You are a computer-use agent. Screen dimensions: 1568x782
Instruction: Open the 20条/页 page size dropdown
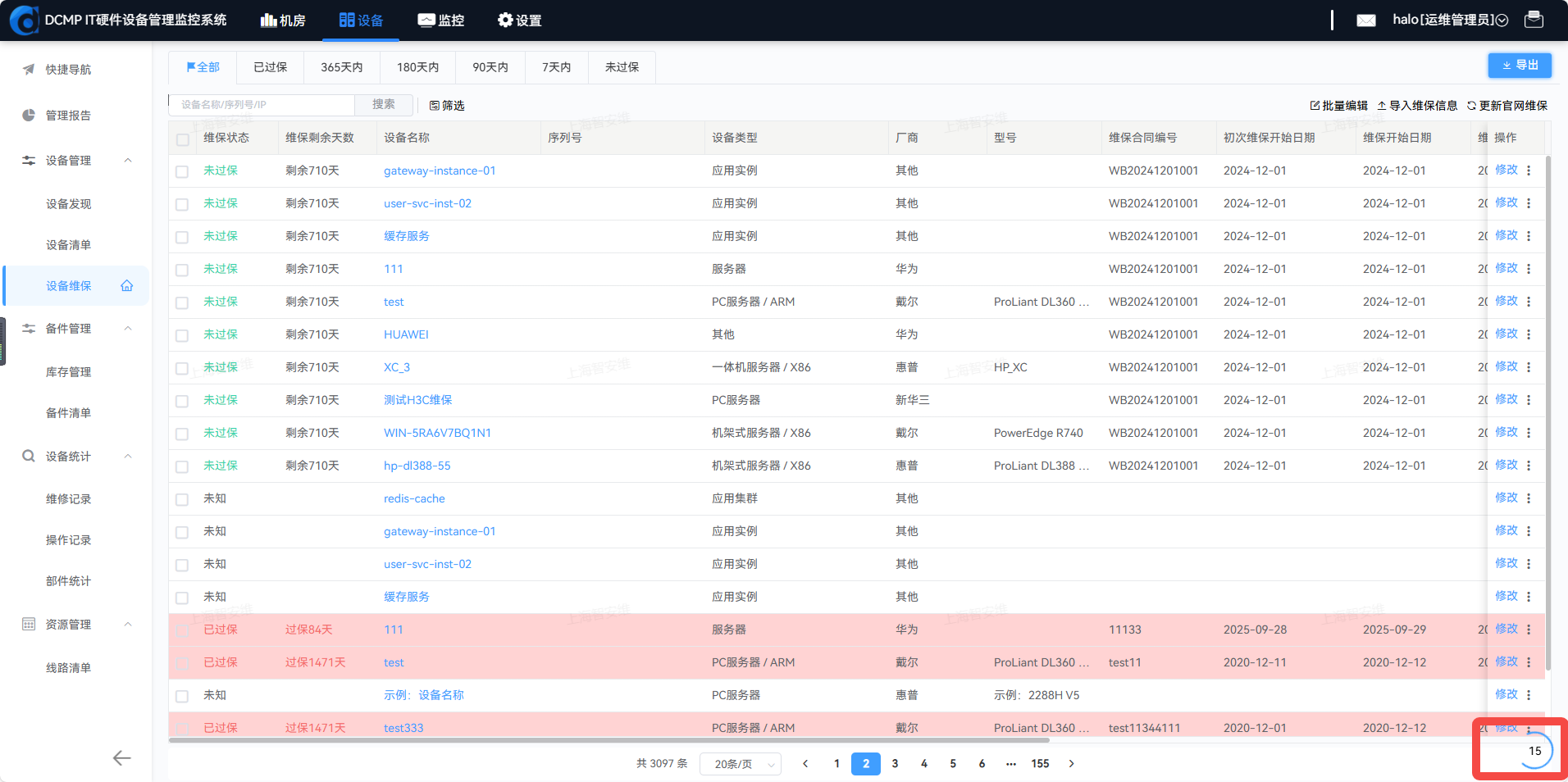point(741,764)
